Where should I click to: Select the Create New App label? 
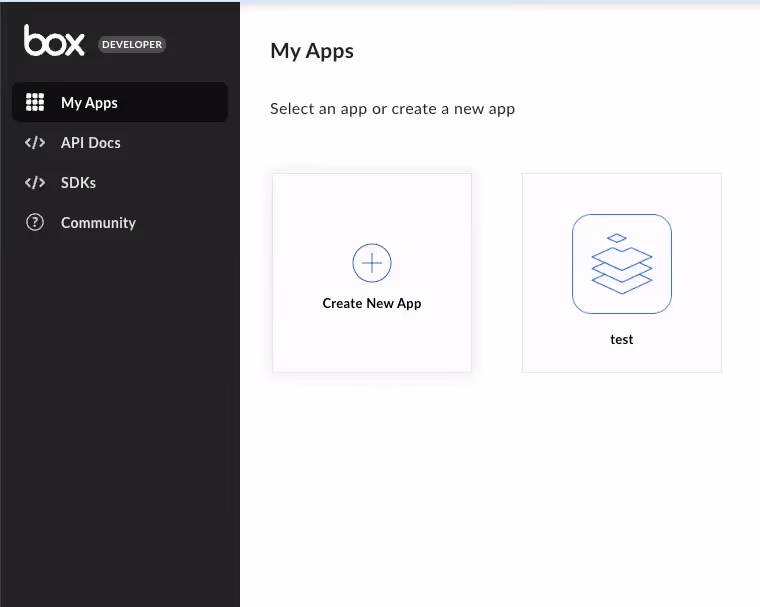372,304
